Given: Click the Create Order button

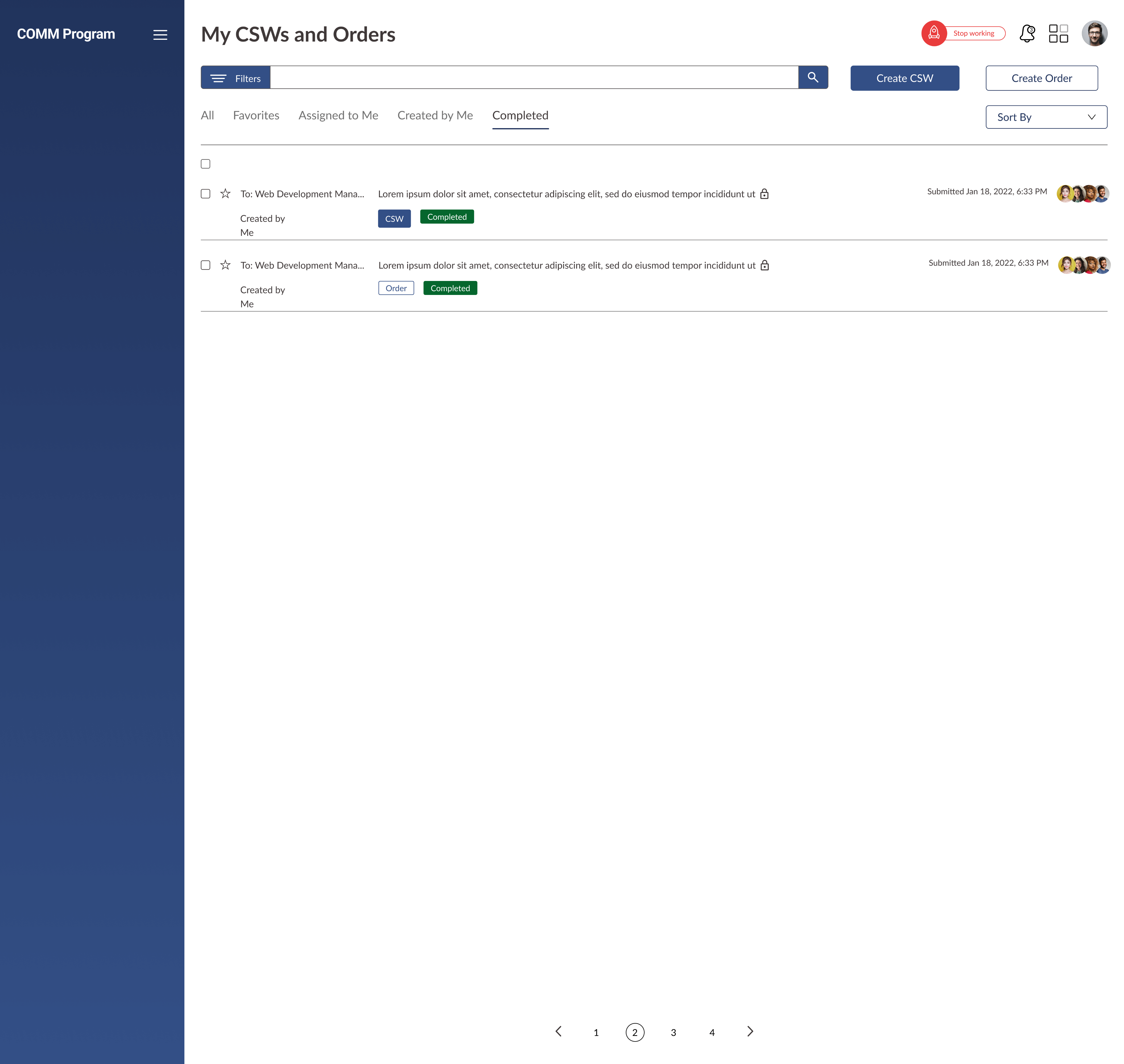Looking at the screenshot, I should click(1041, 78).
